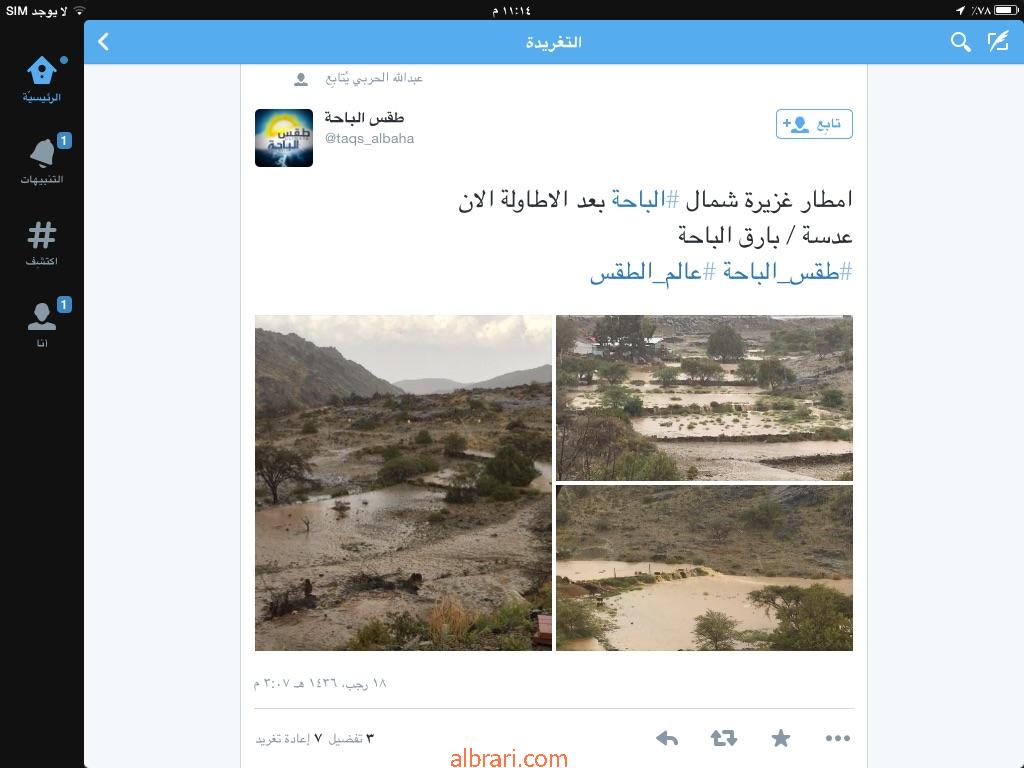
Task: Open the #عالم_الطقس hashtag
Action: [x=653, y=272]
